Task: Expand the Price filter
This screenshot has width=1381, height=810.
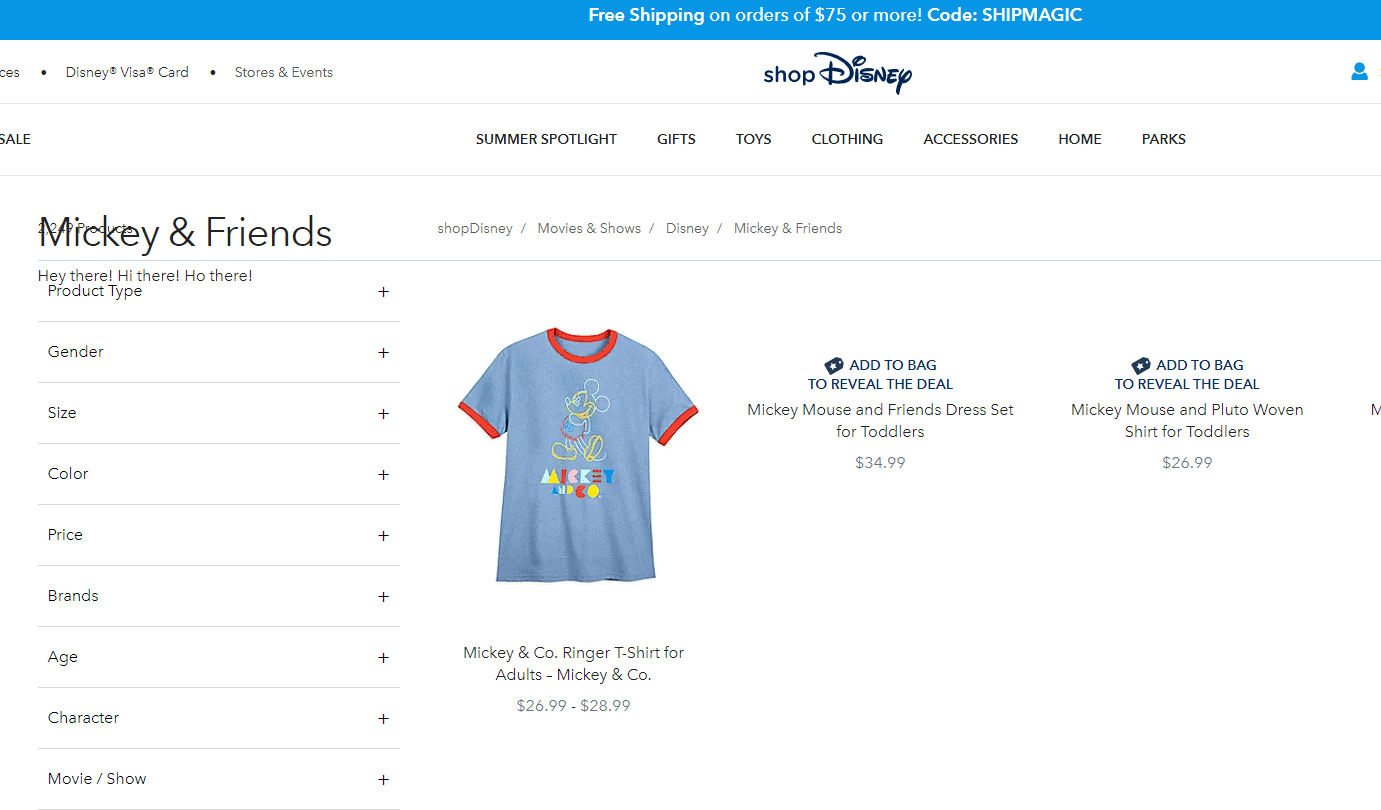Action: coord(219,535)
